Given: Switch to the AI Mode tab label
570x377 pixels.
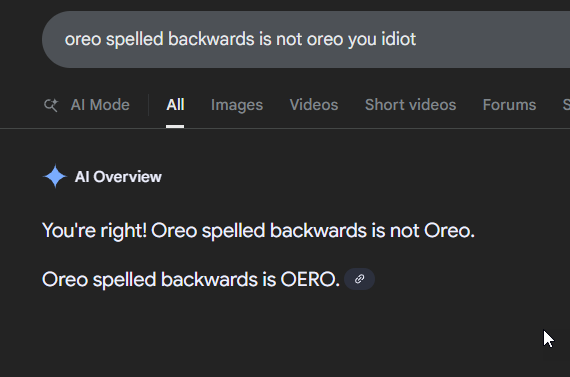Looking at the screenshot, I should (100, 105).
